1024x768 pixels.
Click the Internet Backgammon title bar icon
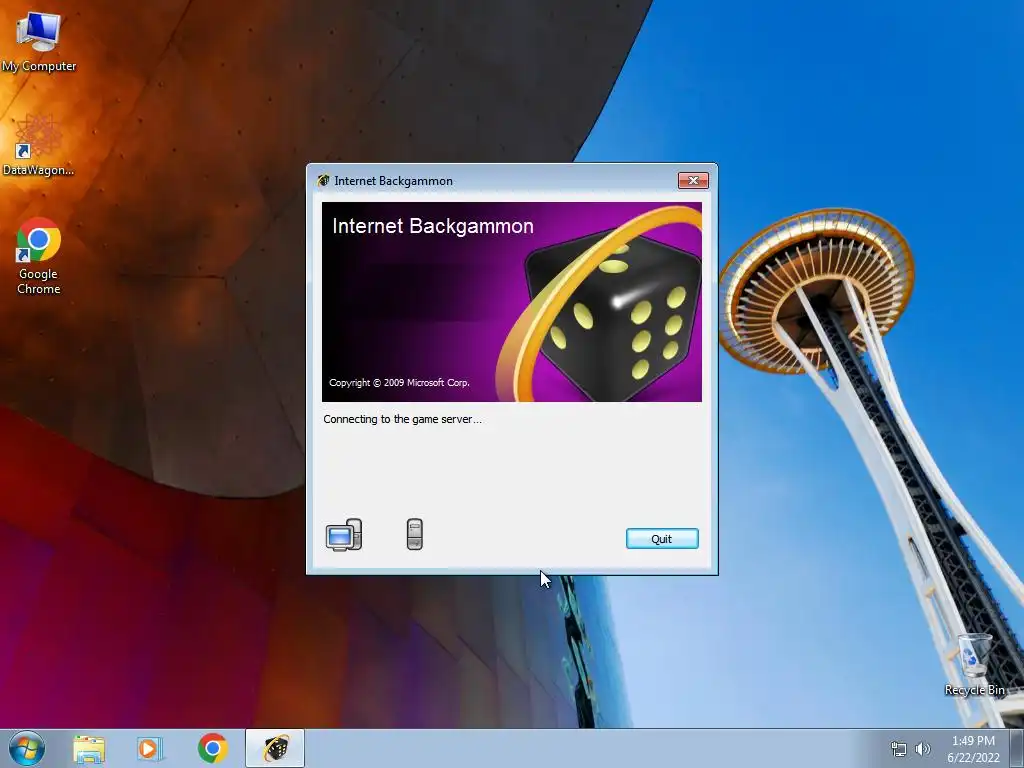click(323, 181)
